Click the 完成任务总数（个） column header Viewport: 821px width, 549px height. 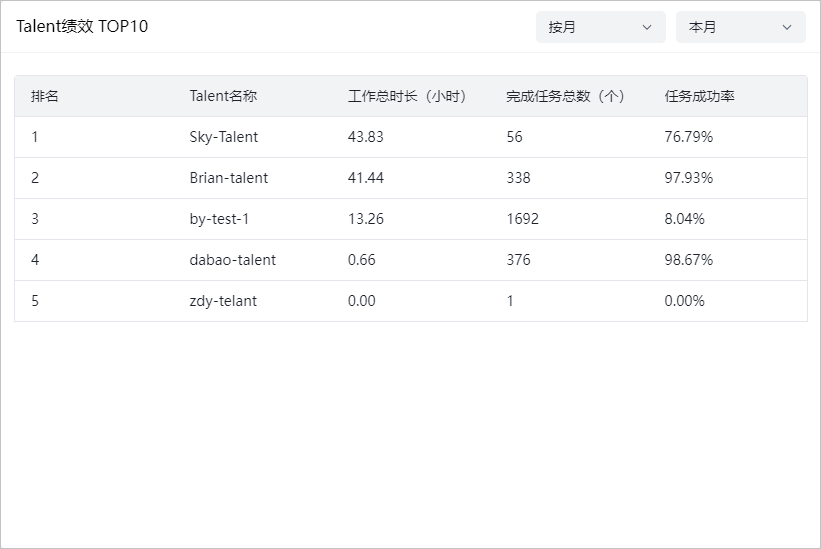(565, 96)
